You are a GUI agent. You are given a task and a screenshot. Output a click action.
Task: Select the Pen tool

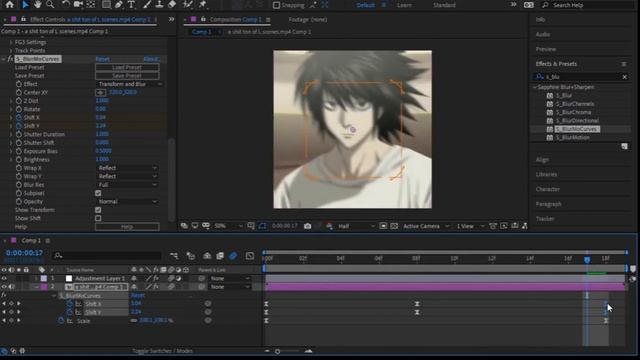click(x=119, y=4)
